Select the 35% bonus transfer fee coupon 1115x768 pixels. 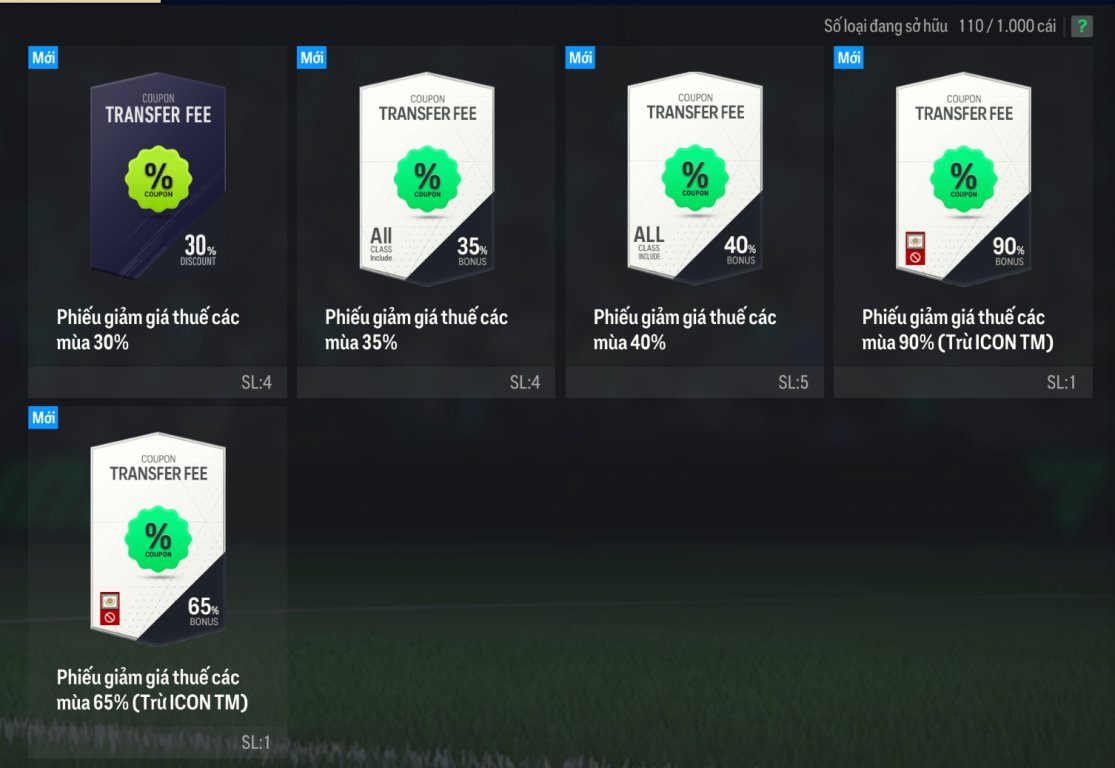tap(427, 178)
